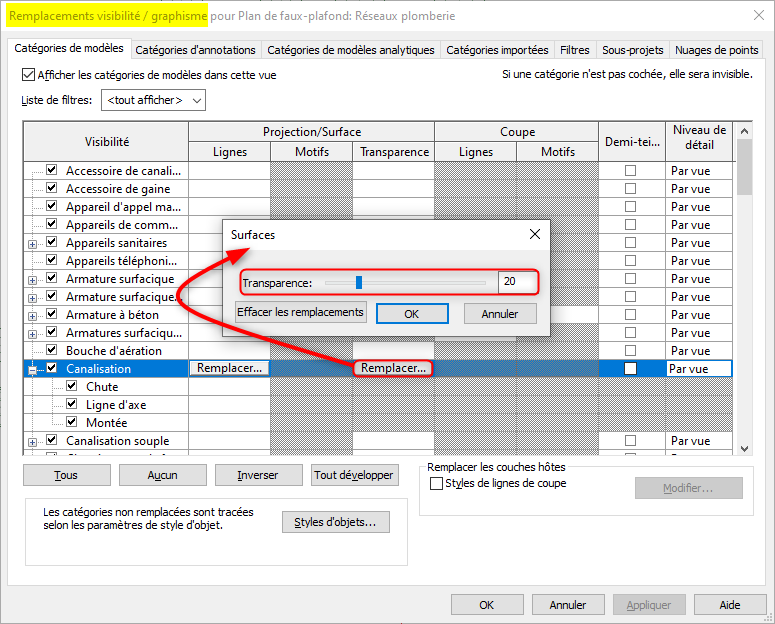Image resolution: width=775 pixels, height=624 pixels.
Task: Uncheck Afficher les catégories de modèles
Action: 28,75
